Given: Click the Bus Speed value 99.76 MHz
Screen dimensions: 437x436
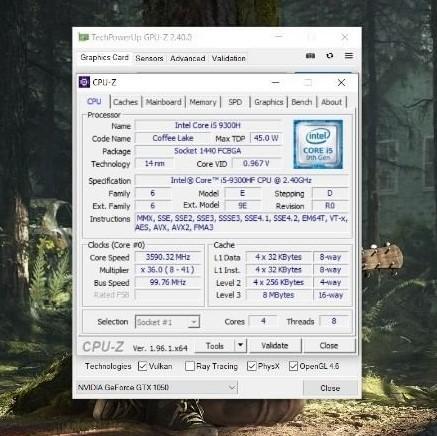Looking at the screenshot, I should tap(168, 282).
